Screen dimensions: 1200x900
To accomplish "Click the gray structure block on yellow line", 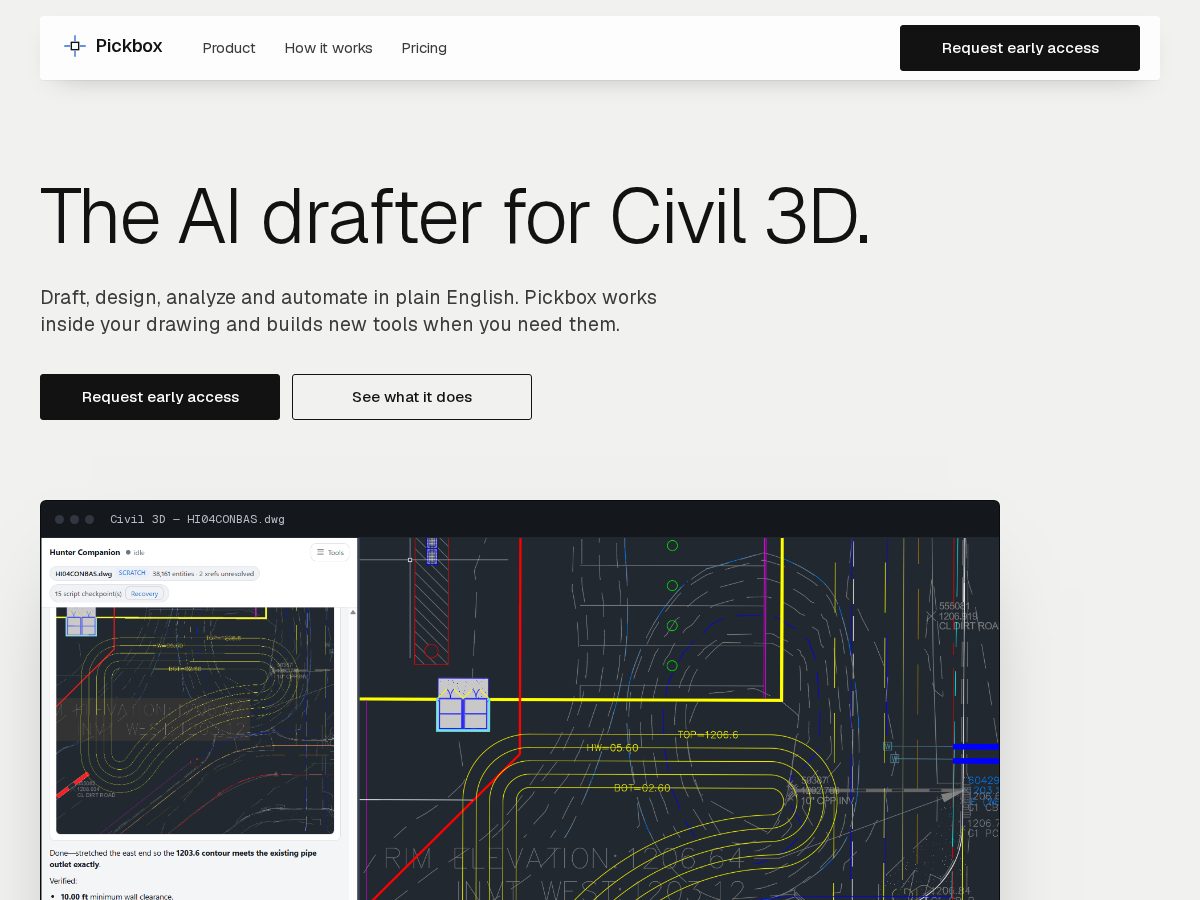I will (x=463, y=704).
